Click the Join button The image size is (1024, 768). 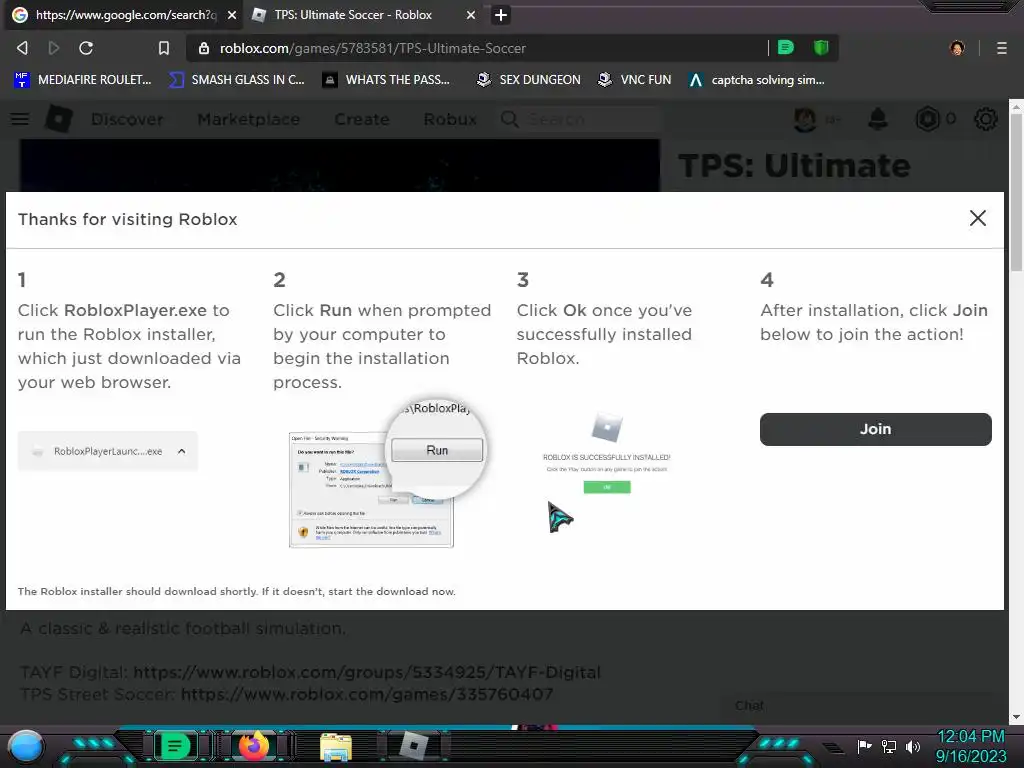click(876, 429)
